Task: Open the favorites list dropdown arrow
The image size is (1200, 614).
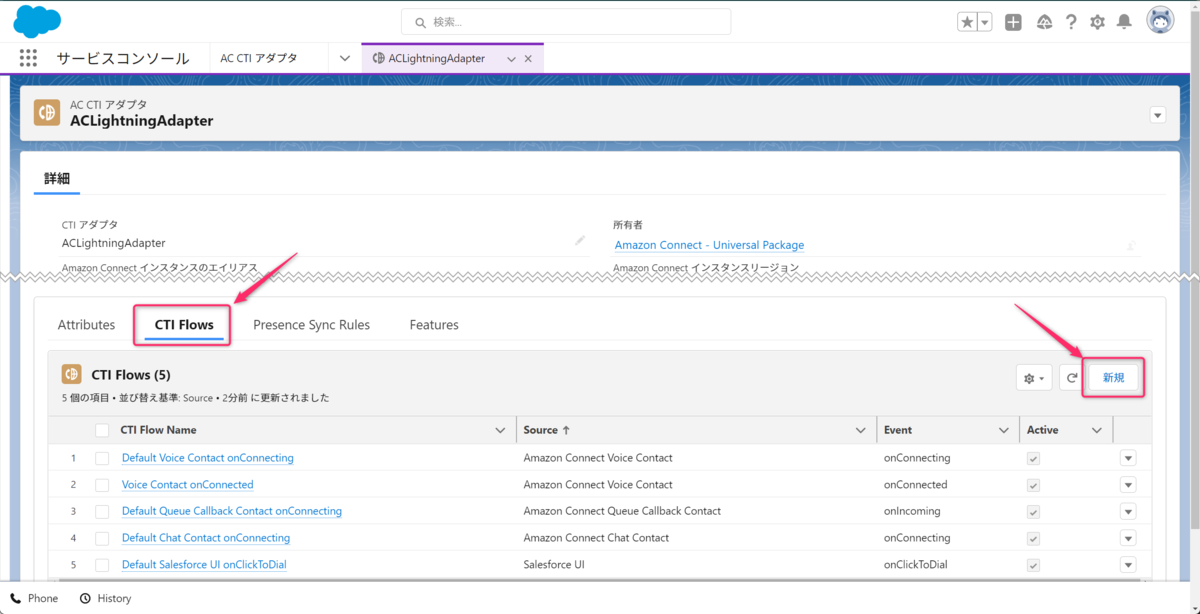Action: (x=985, y=22)
